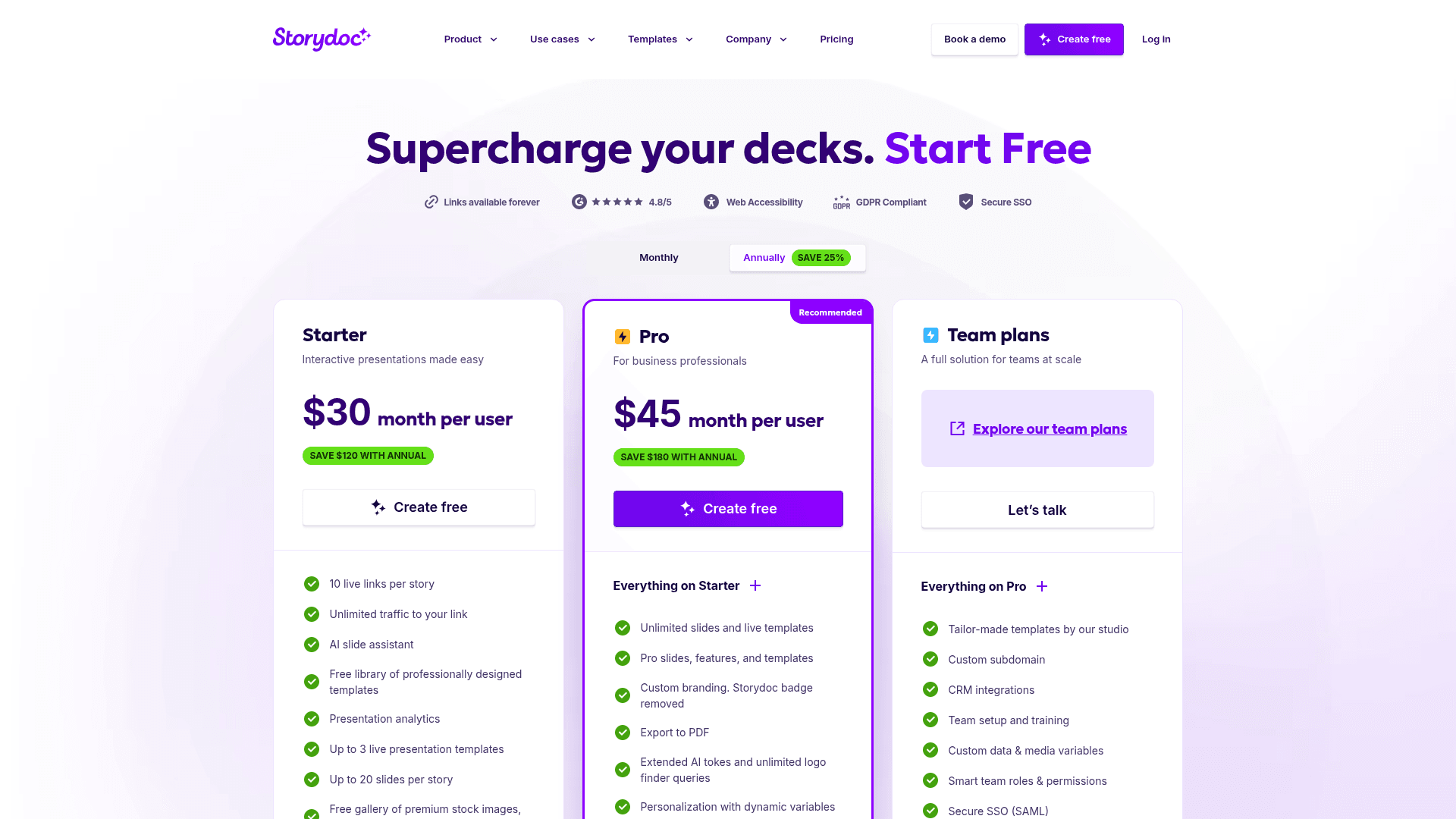Open the Templates dropdown menu

pyautogui.click(x=658, y=39)
